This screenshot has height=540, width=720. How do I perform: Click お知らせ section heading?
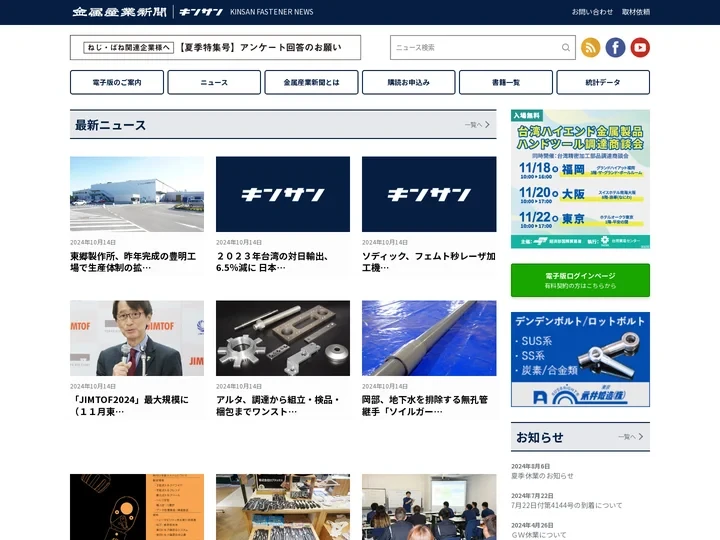tap(540, 437)
